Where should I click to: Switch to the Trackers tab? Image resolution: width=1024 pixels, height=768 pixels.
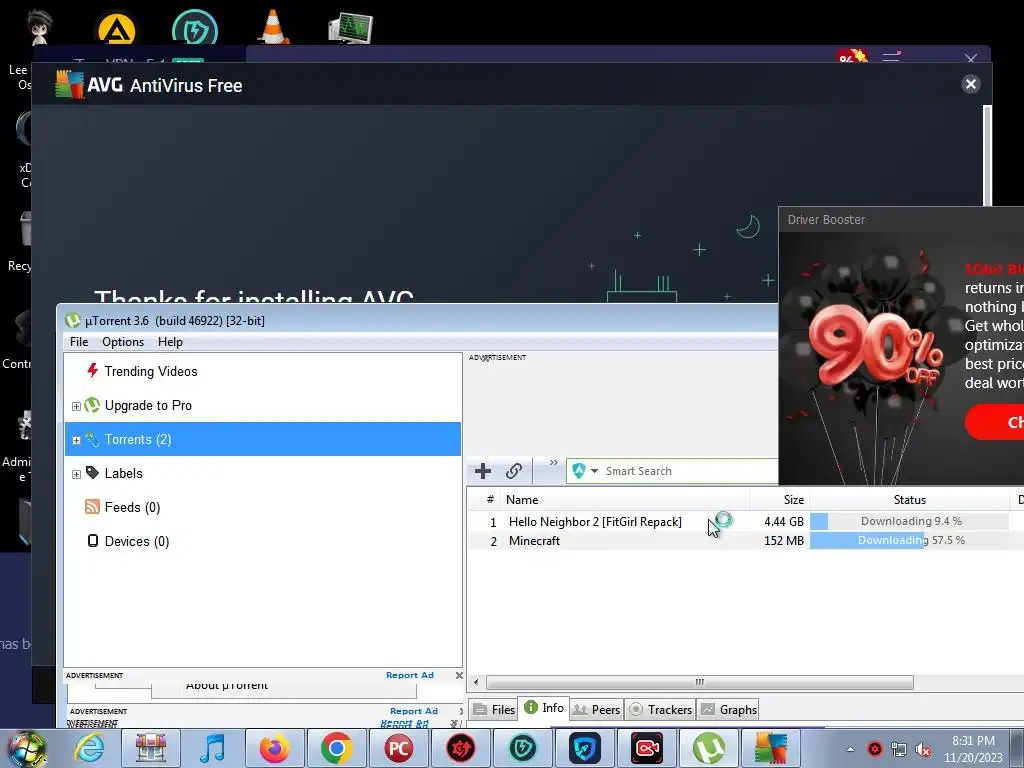tap(660, 709)
